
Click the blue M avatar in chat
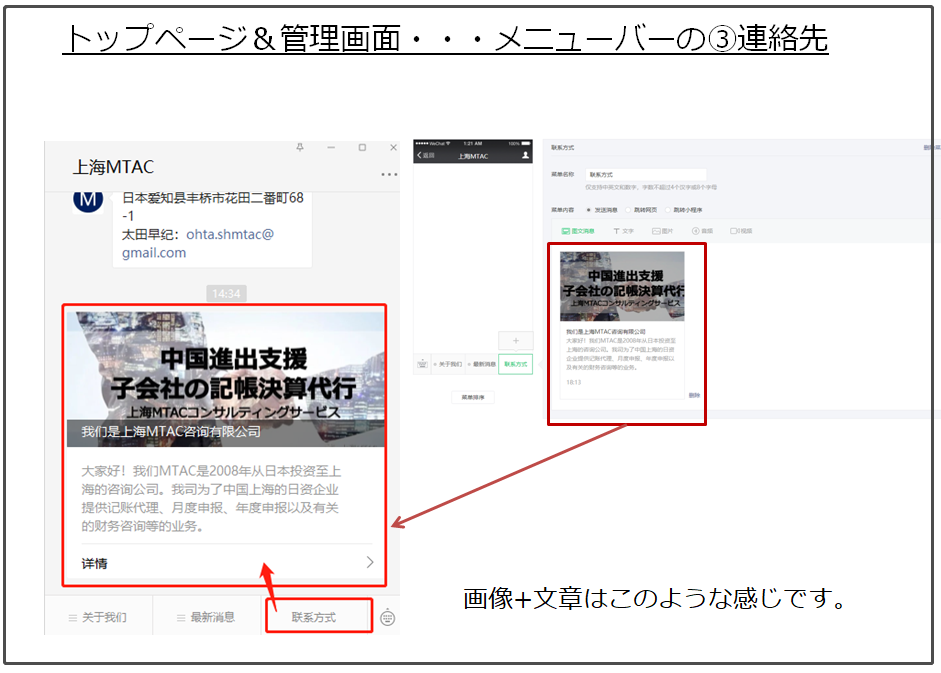pos(88,200)
